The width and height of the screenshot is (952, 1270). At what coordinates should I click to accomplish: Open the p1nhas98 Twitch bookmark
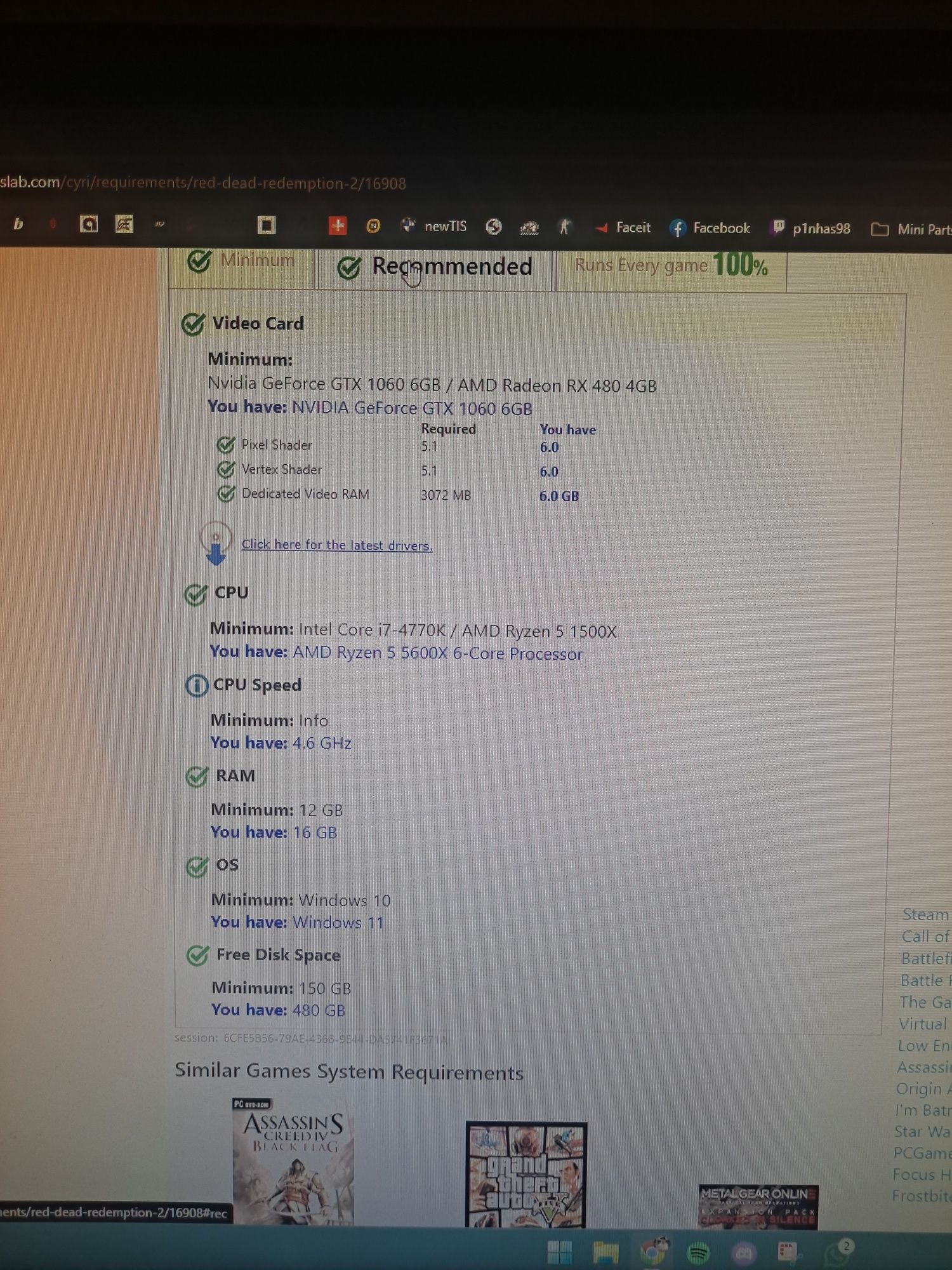(x=810, y=229)
